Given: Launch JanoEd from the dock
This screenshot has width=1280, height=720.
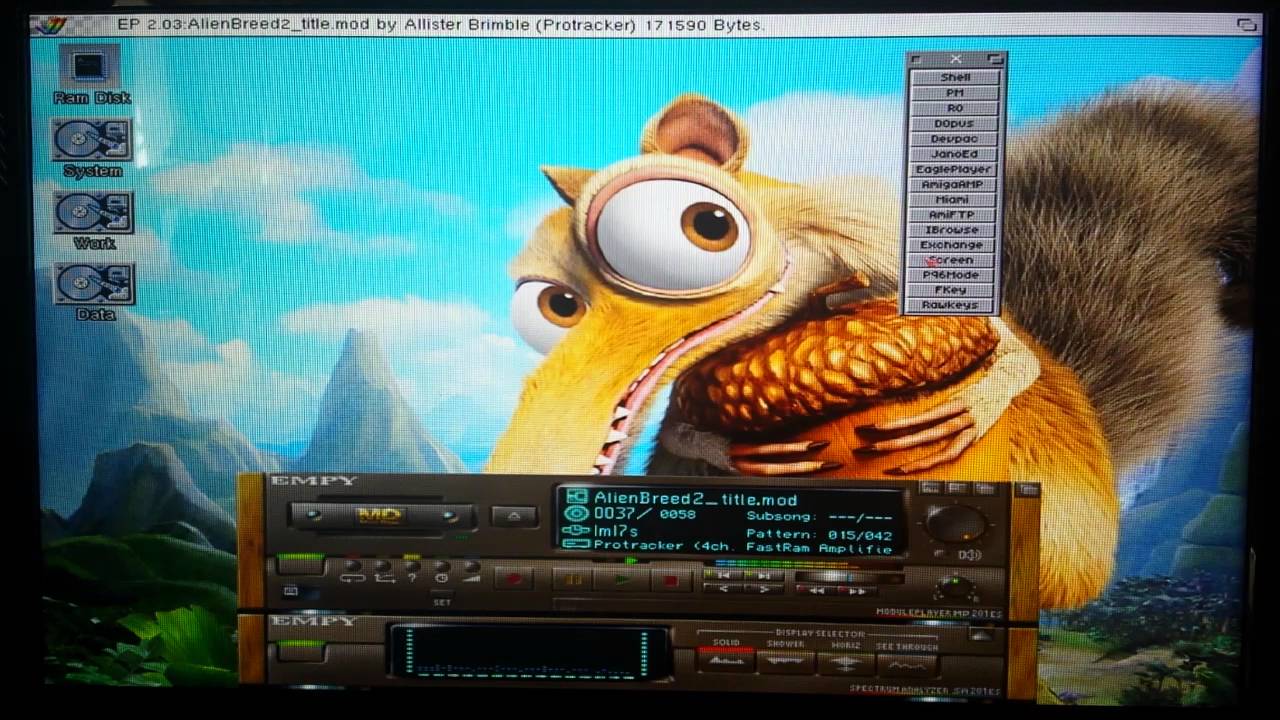Looking at the screenshot, I should [955, 154].
